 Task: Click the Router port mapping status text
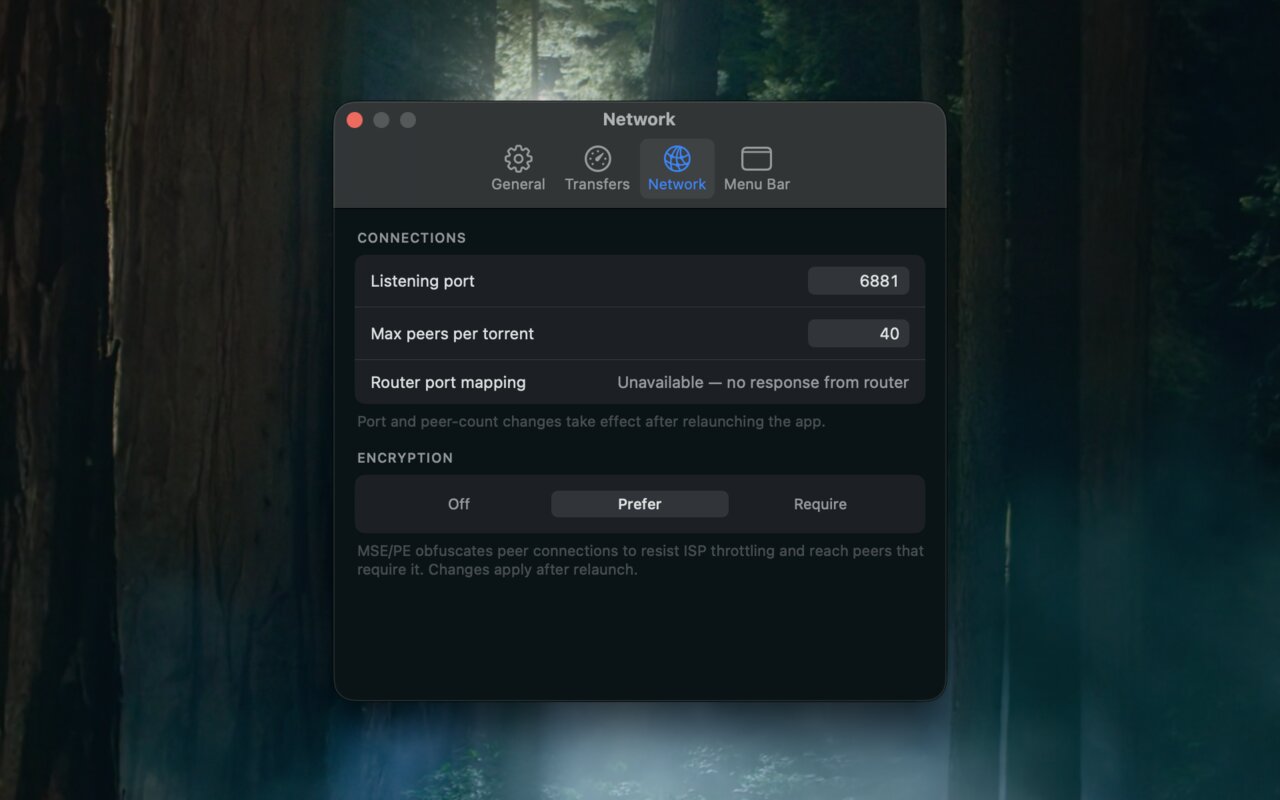click(763, 382)
